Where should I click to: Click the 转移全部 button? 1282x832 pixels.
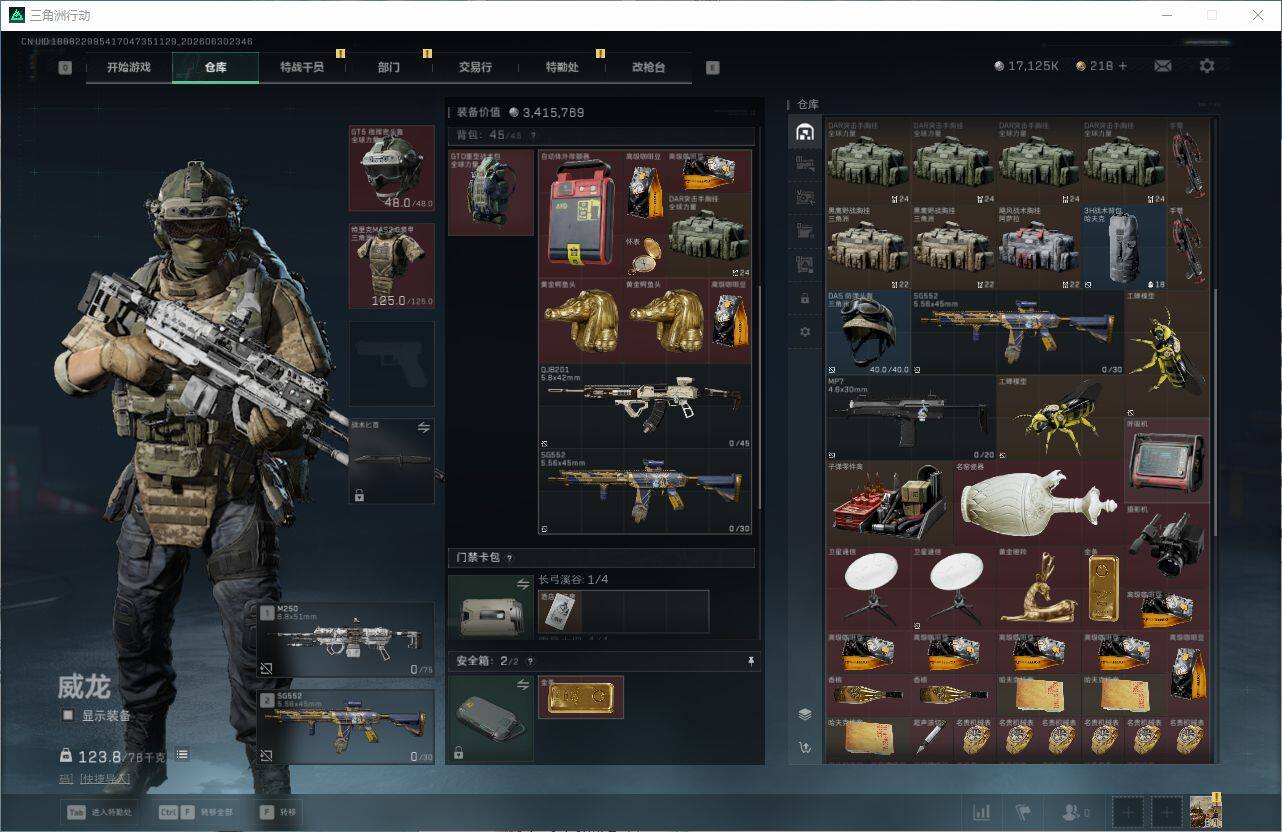tap(196, 812)
